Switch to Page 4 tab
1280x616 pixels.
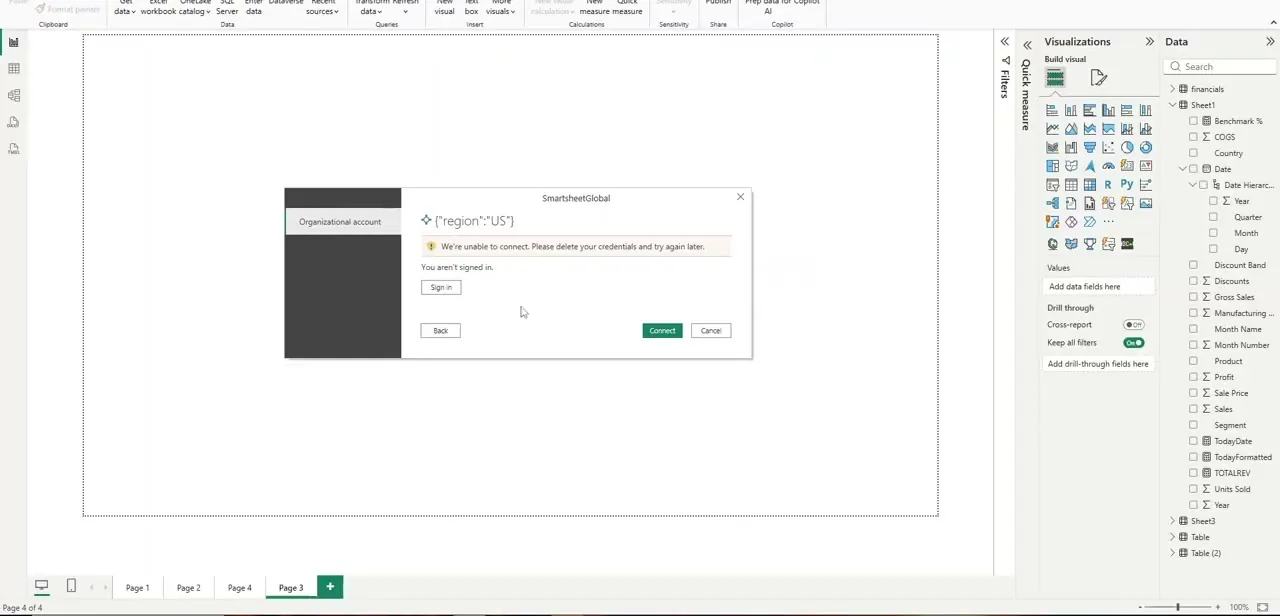click(239, 588)
